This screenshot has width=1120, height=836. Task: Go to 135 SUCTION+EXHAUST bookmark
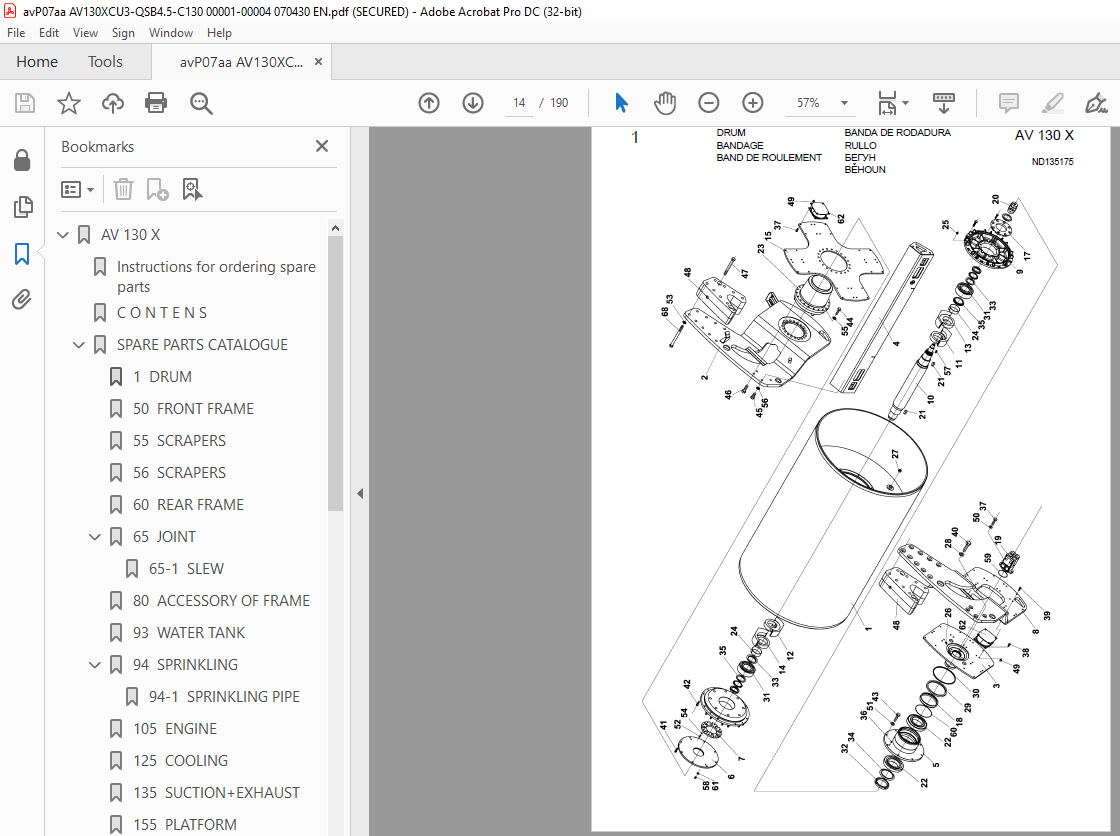click(x=216, y=792)
